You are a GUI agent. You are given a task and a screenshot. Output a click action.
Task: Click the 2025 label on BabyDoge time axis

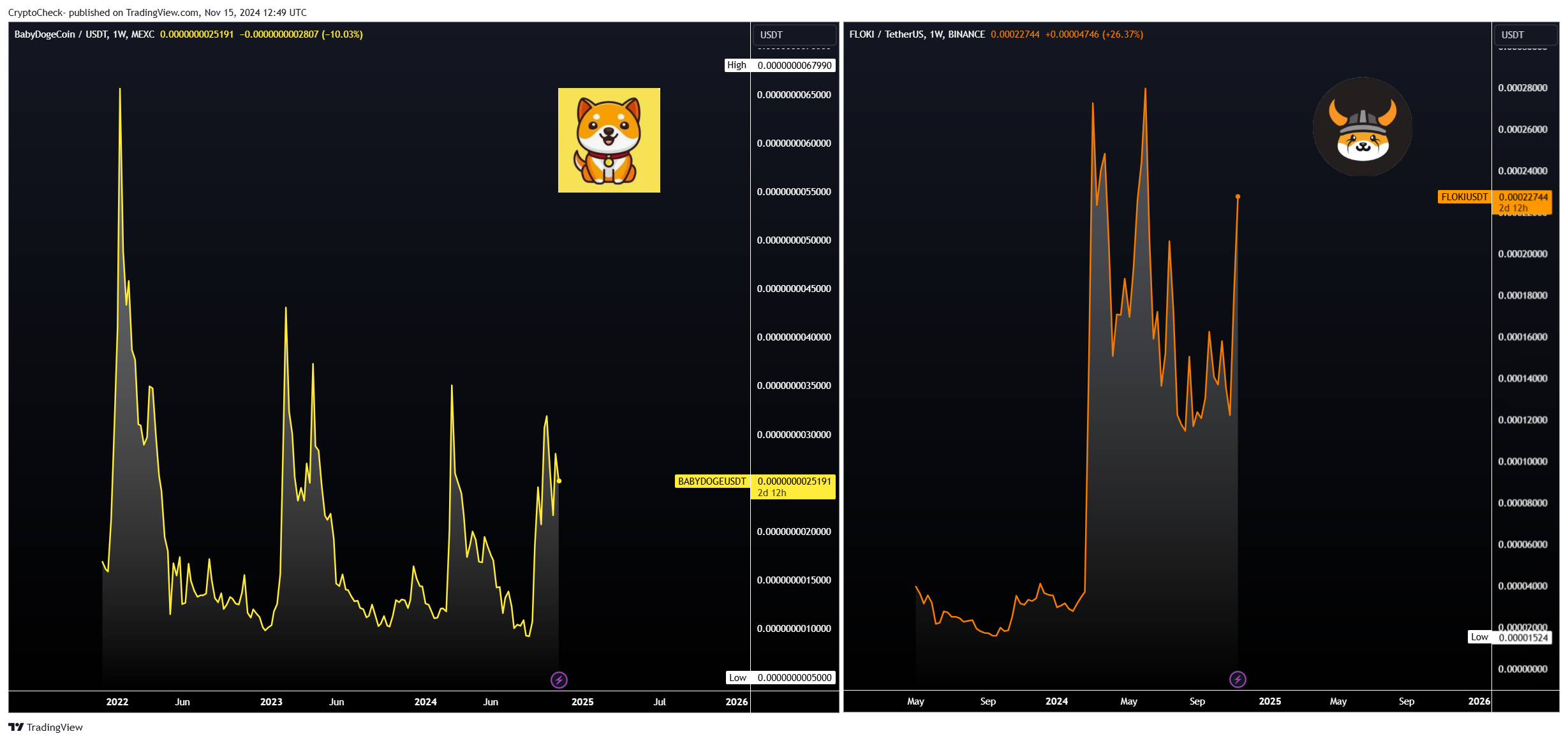point(582,701)
